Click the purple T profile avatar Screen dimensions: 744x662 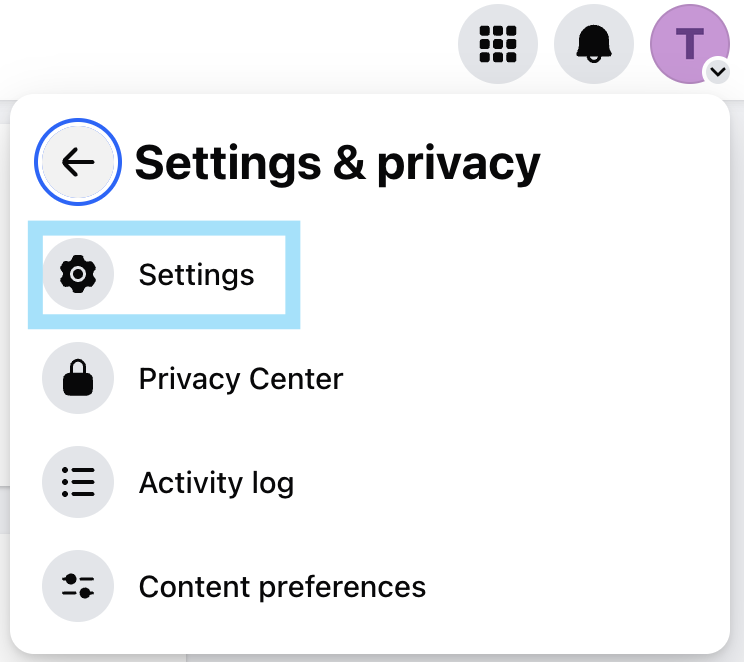pos(688,42)
